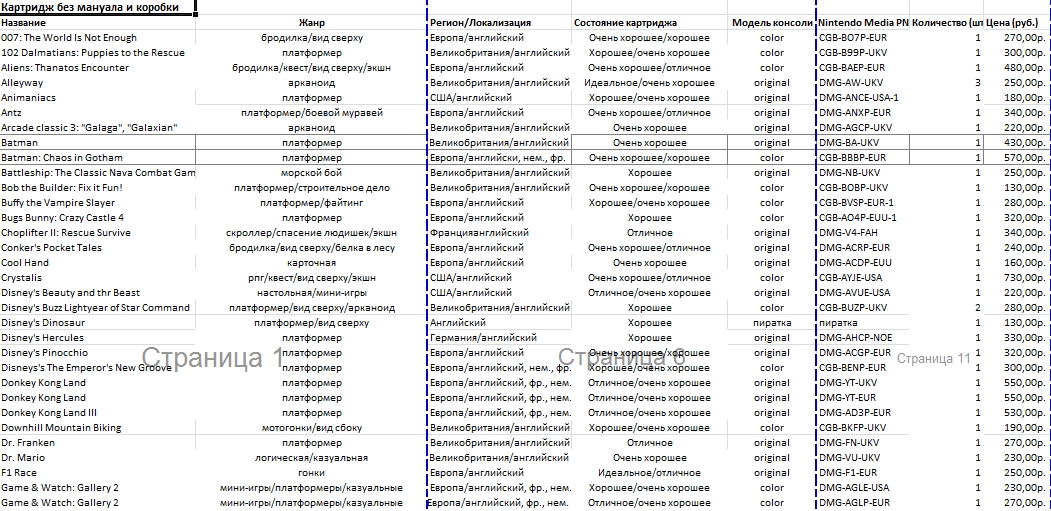Click the genre cell 'мотогонки/вид сбоку'

tap(312, 427)
